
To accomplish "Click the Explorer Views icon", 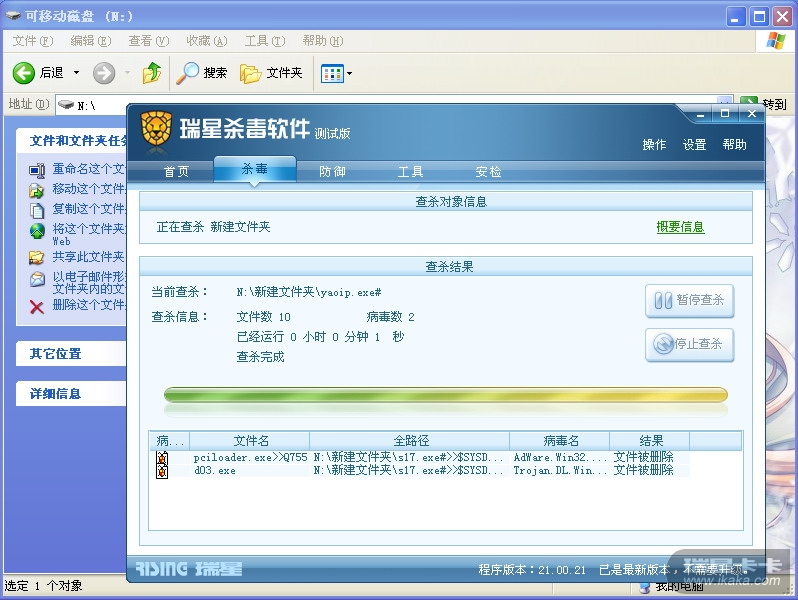I will click(332, 74).
